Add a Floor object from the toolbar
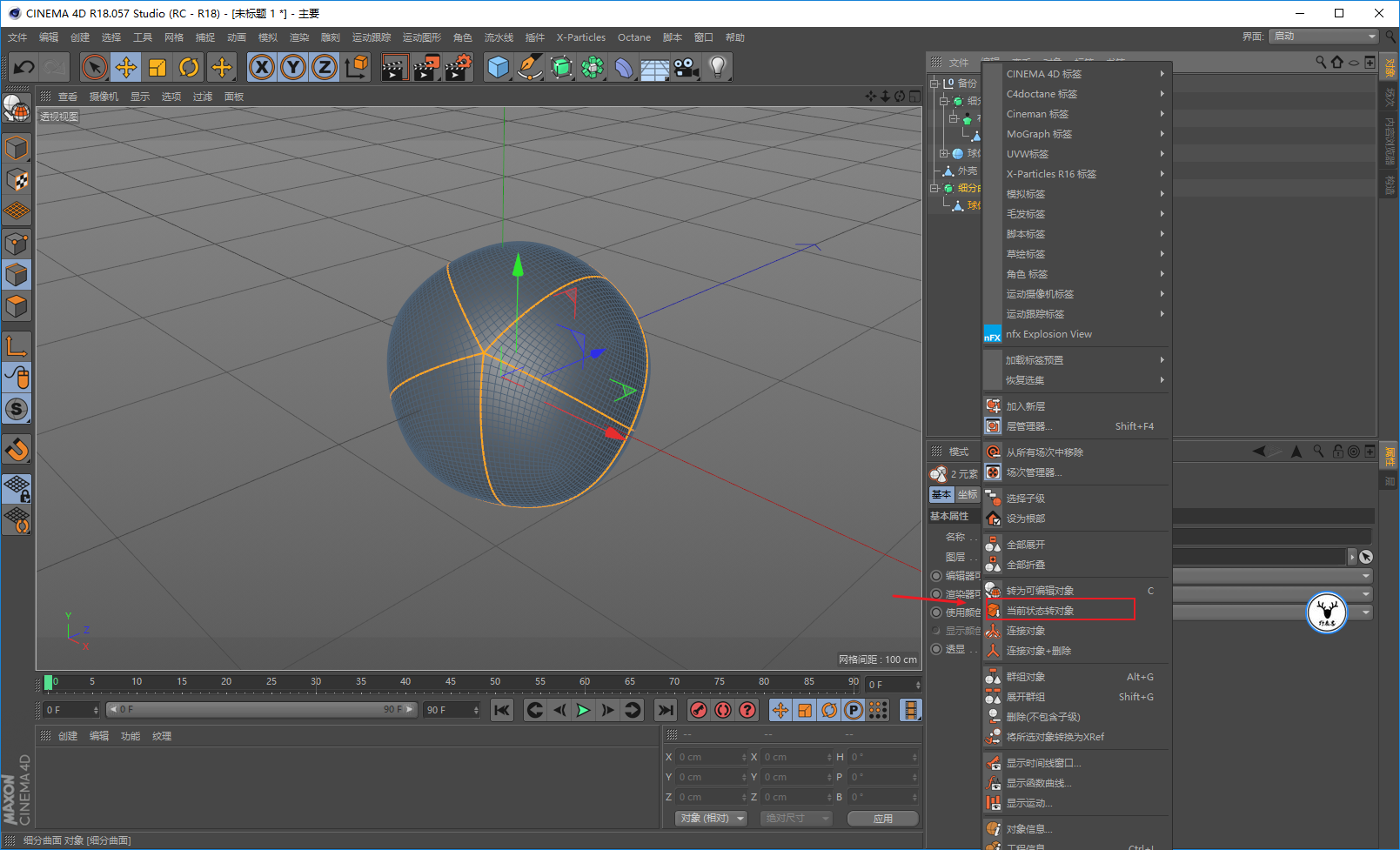Image resolution: width=1400 pixels, height=850 pixels. [x=655, y=67]
